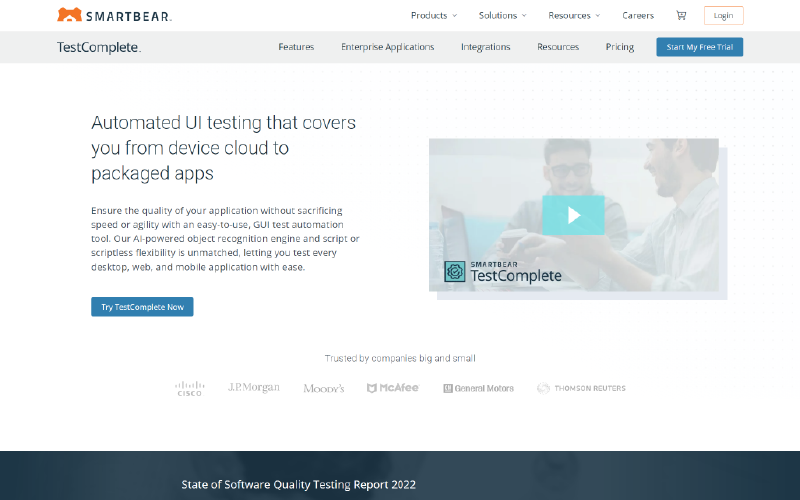Expand the Solutions dropdown menu
The height and width of the screenshot is (500, 800).
click(x=503, y=15)
